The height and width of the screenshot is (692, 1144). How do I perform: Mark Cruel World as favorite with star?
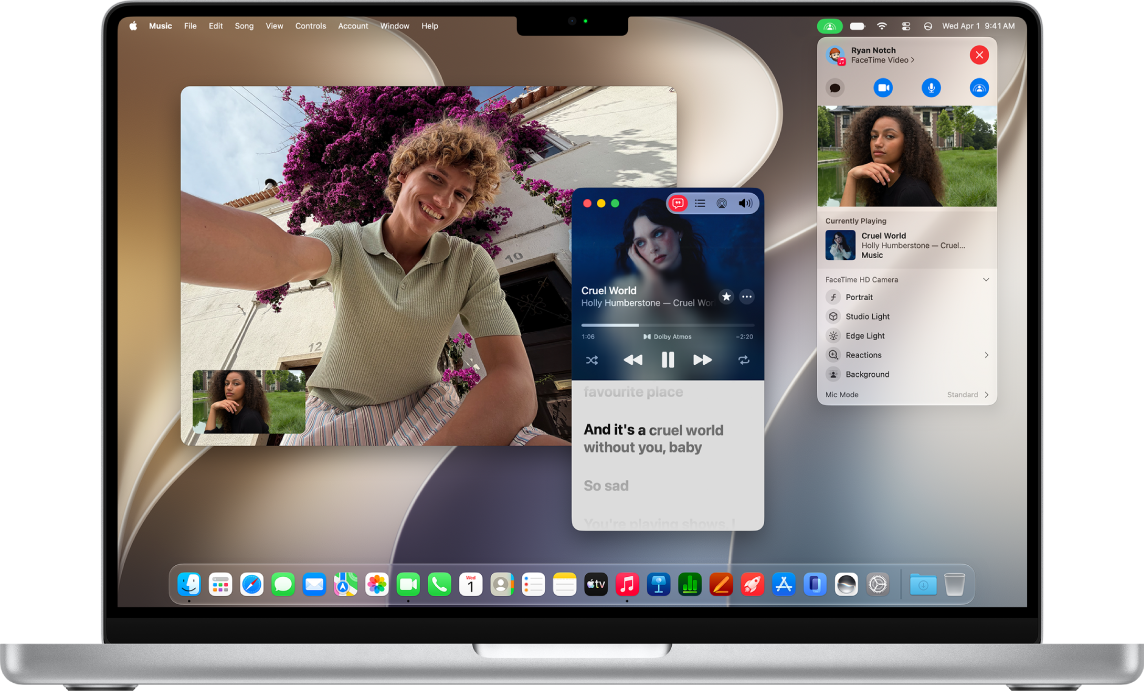pos(726,296)
